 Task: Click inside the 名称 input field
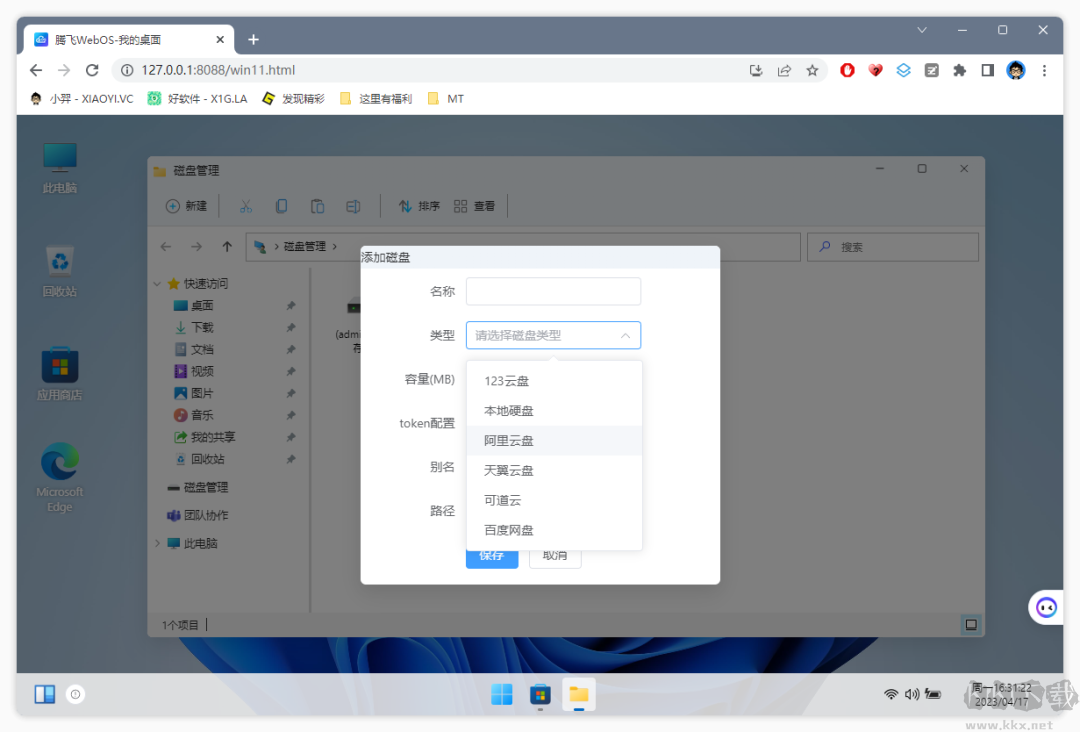click(553, 291)
